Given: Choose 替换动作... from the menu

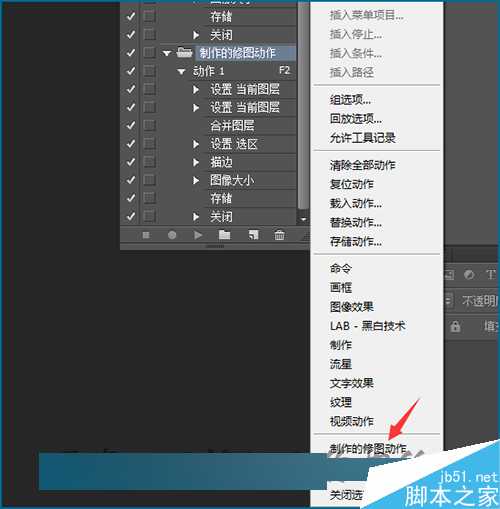Looking at the screenshot, I should [356, 222].
